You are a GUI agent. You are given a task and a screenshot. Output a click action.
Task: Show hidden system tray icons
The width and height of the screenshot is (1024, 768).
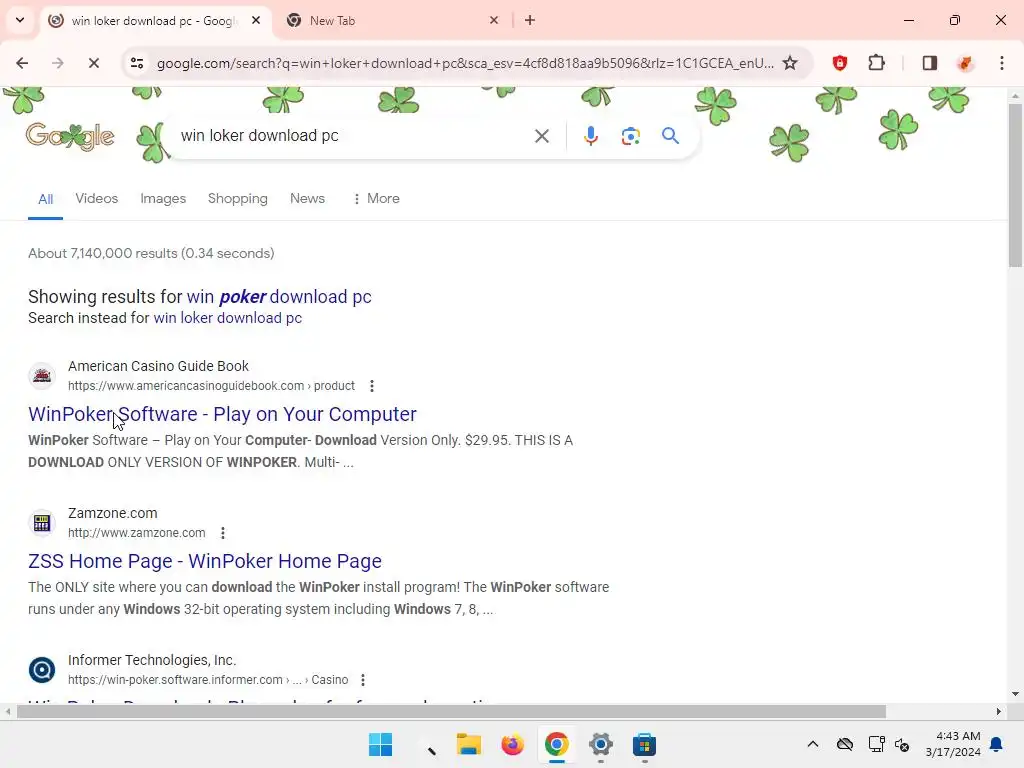click(812, 744)
